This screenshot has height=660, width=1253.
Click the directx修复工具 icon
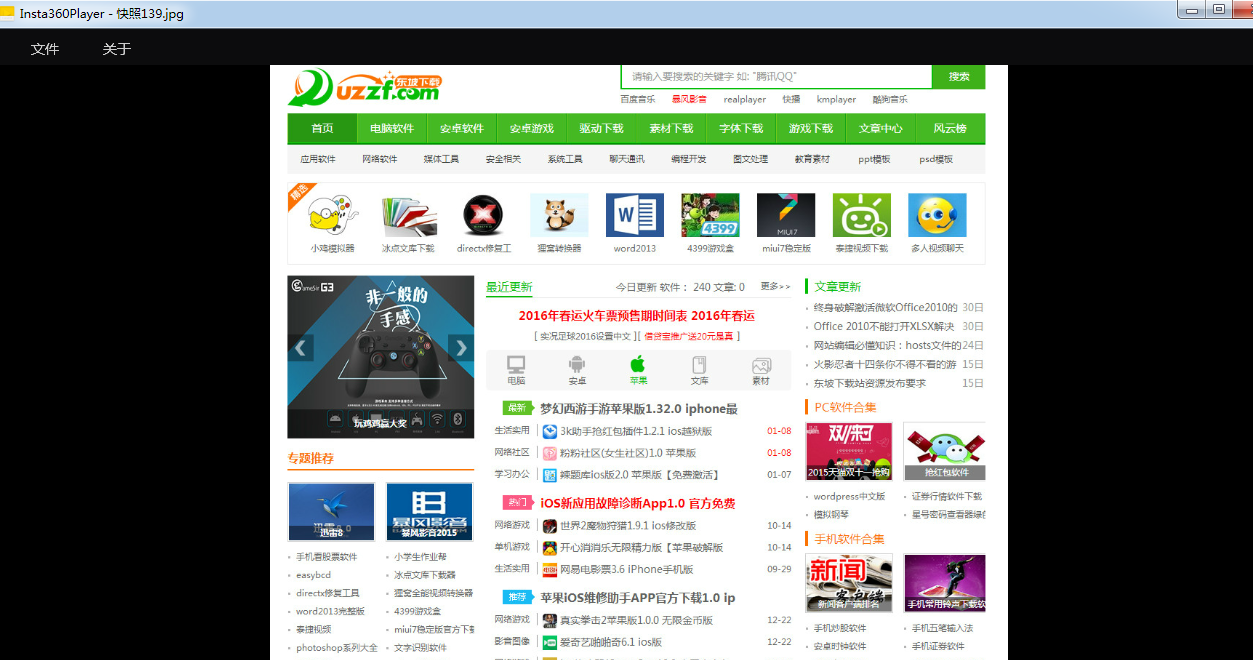click(484, 215)
